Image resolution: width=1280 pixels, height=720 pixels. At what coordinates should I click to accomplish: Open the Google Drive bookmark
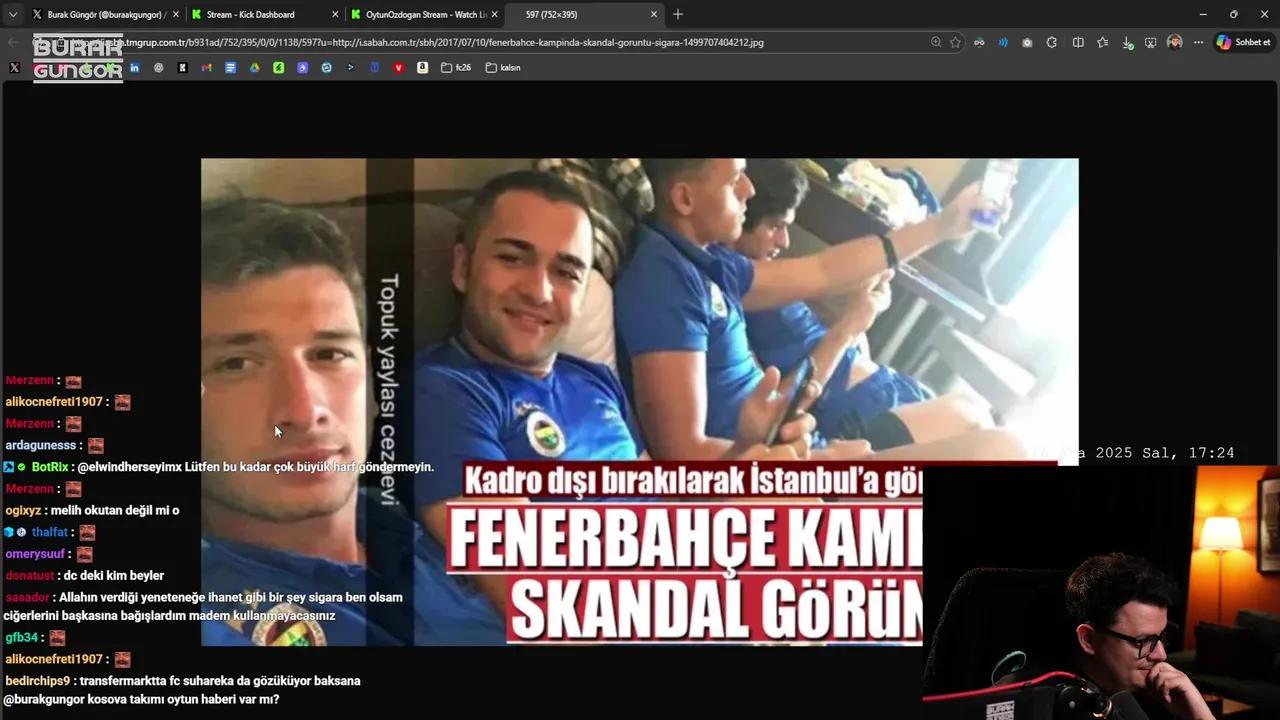click(253, 67)
